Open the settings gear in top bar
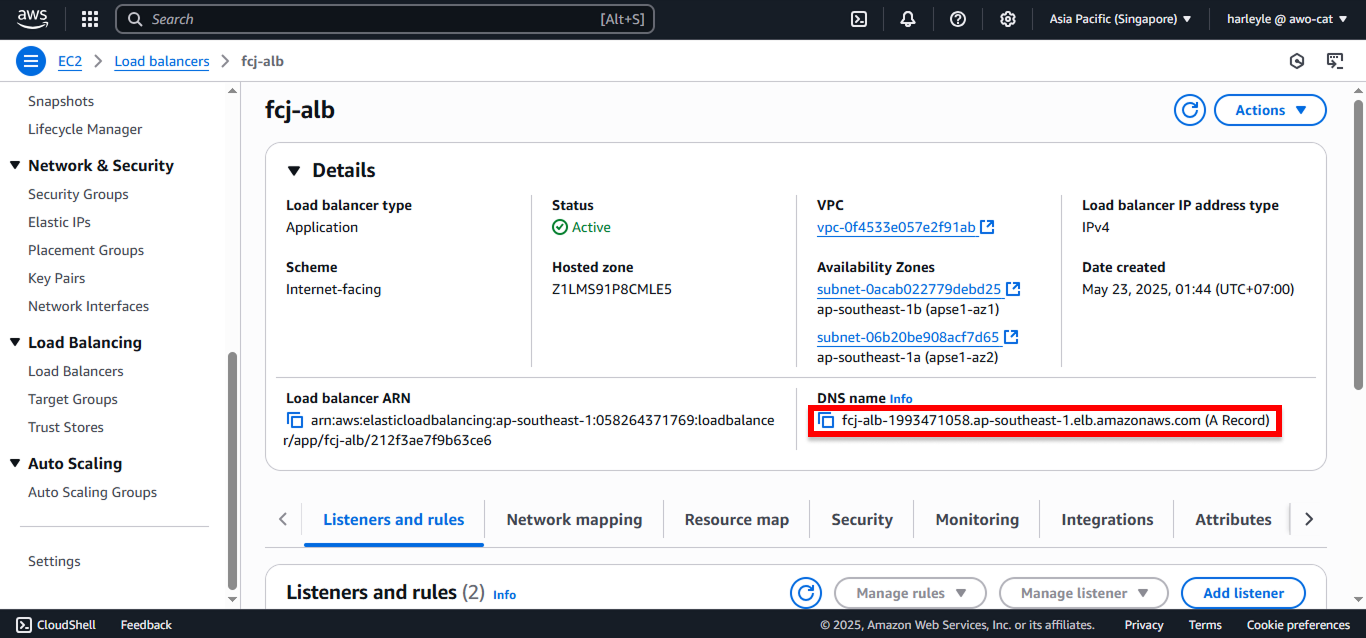1366x638 pixels. (1008, 19)
